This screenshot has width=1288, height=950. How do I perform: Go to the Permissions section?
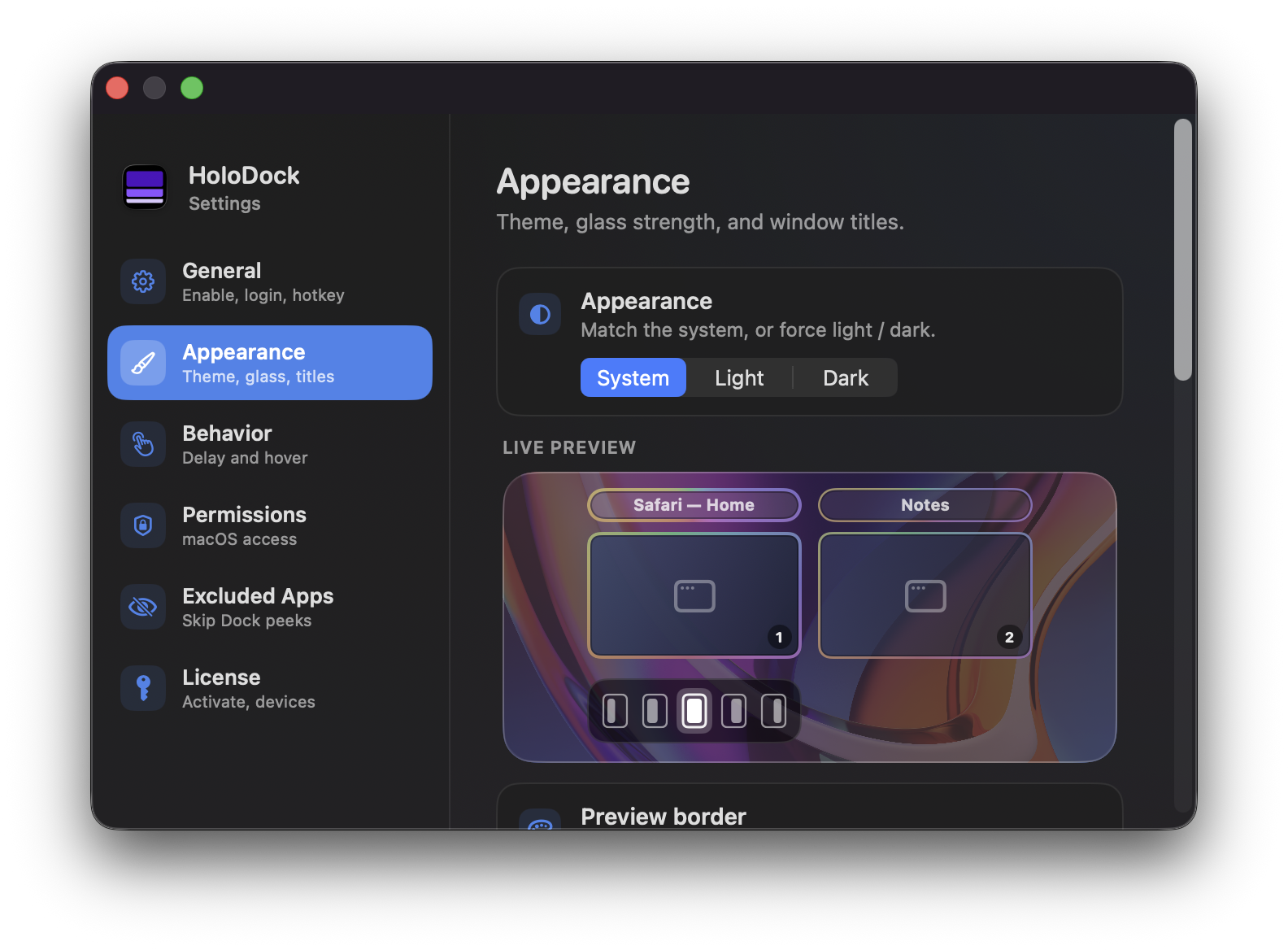[x=270, y=525]
